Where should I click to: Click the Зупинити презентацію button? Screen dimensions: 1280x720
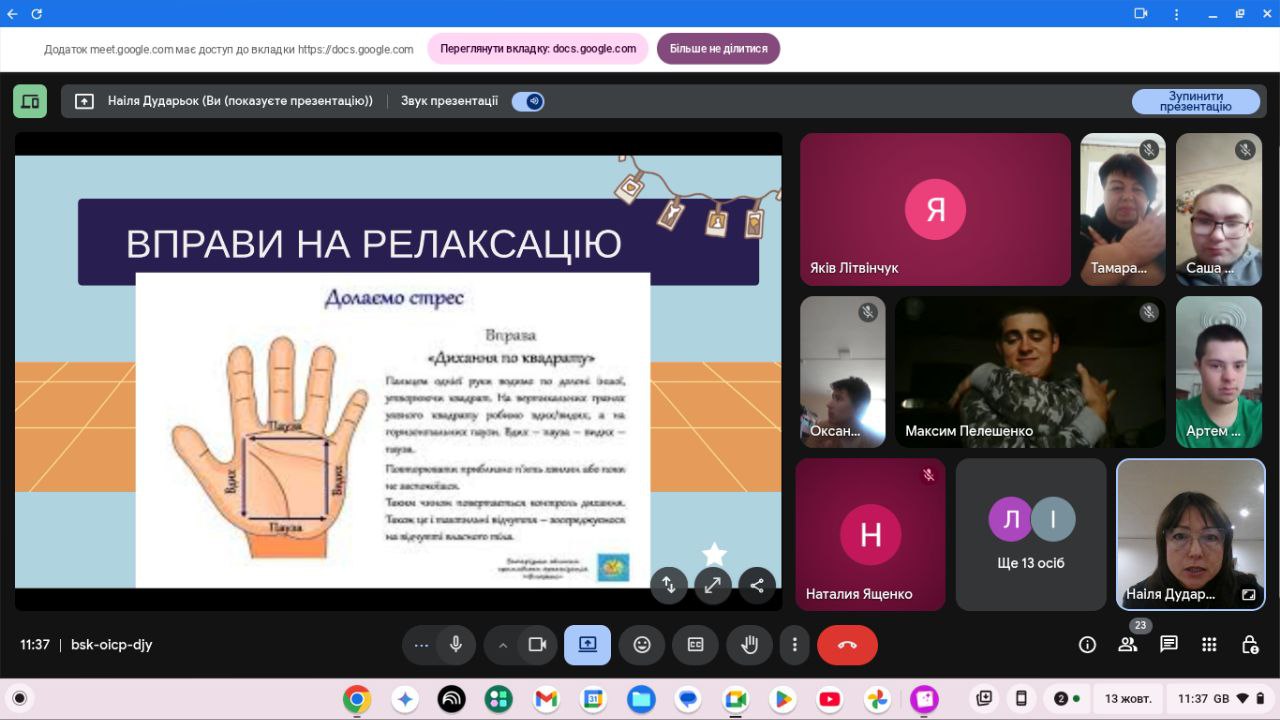point(1196,101)
